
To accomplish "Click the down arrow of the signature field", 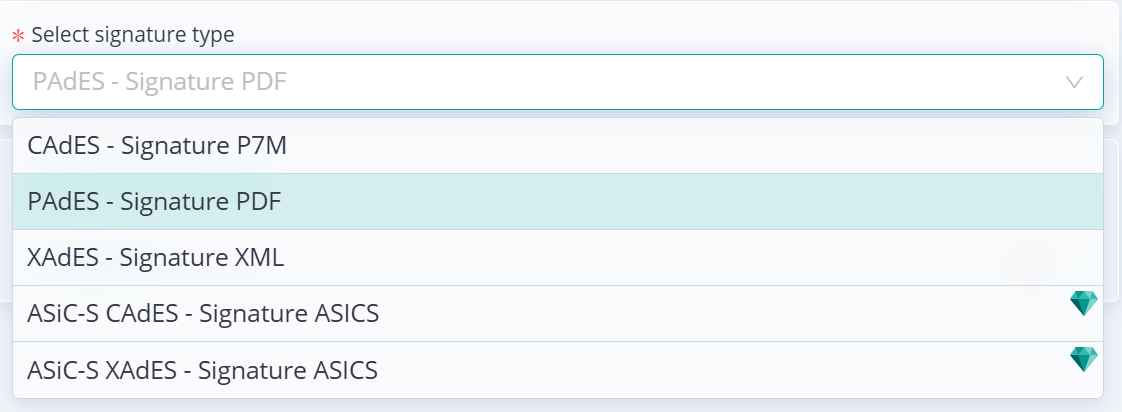I will click(1074, 82).
